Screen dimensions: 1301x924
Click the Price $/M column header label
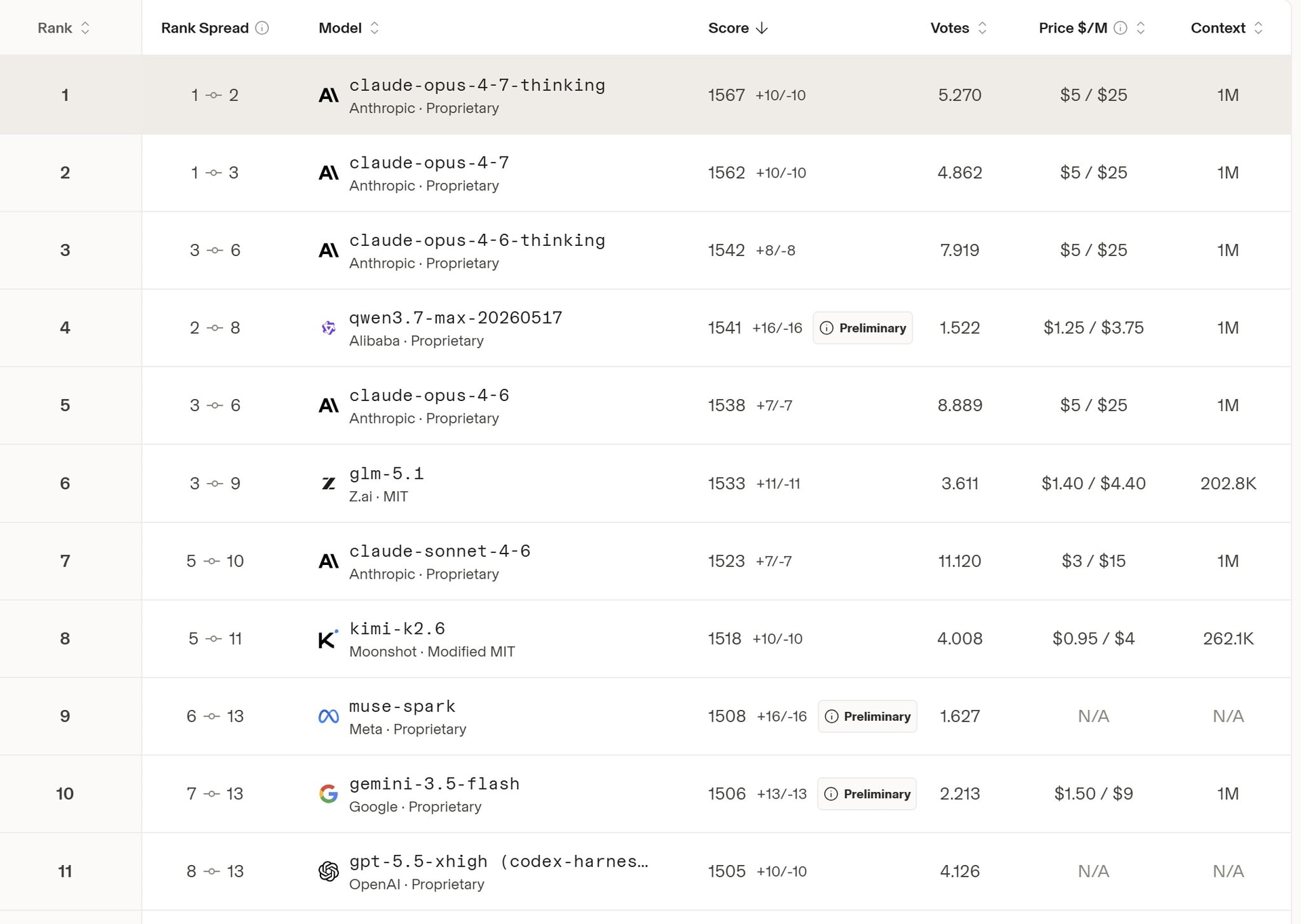(x=1073, y=28)
